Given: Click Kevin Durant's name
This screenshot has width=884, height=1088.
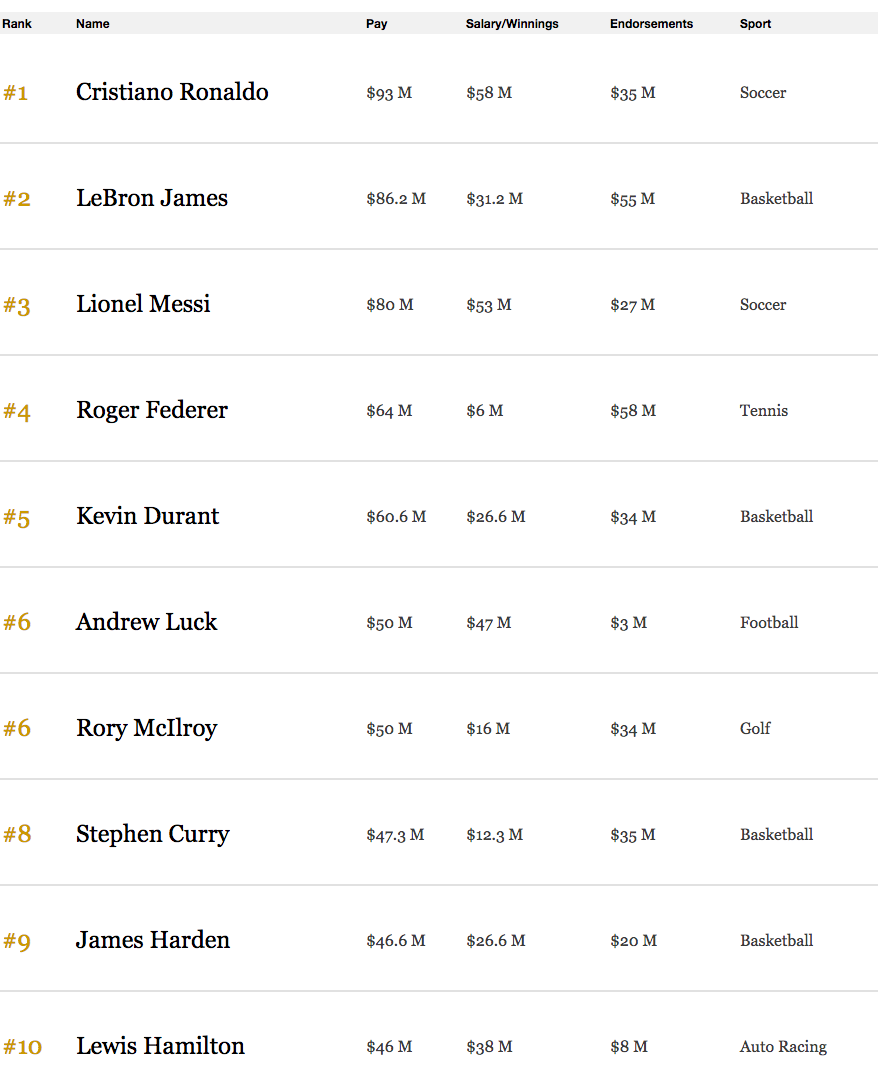Looking at the screenshot, I should tap(147, 516).
